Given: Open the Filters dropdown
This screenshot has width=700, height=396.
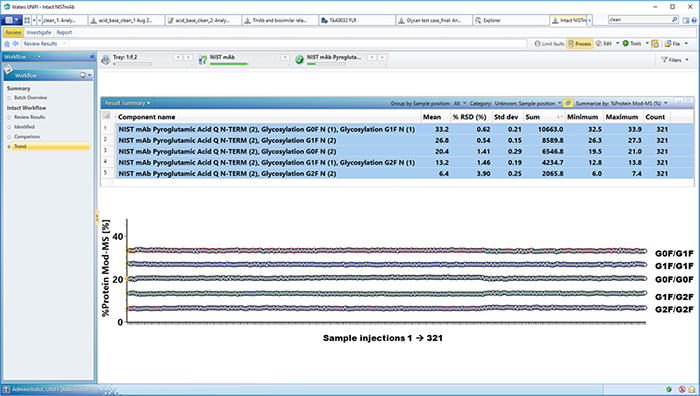Looking at the screenshot, I should 687,60.
